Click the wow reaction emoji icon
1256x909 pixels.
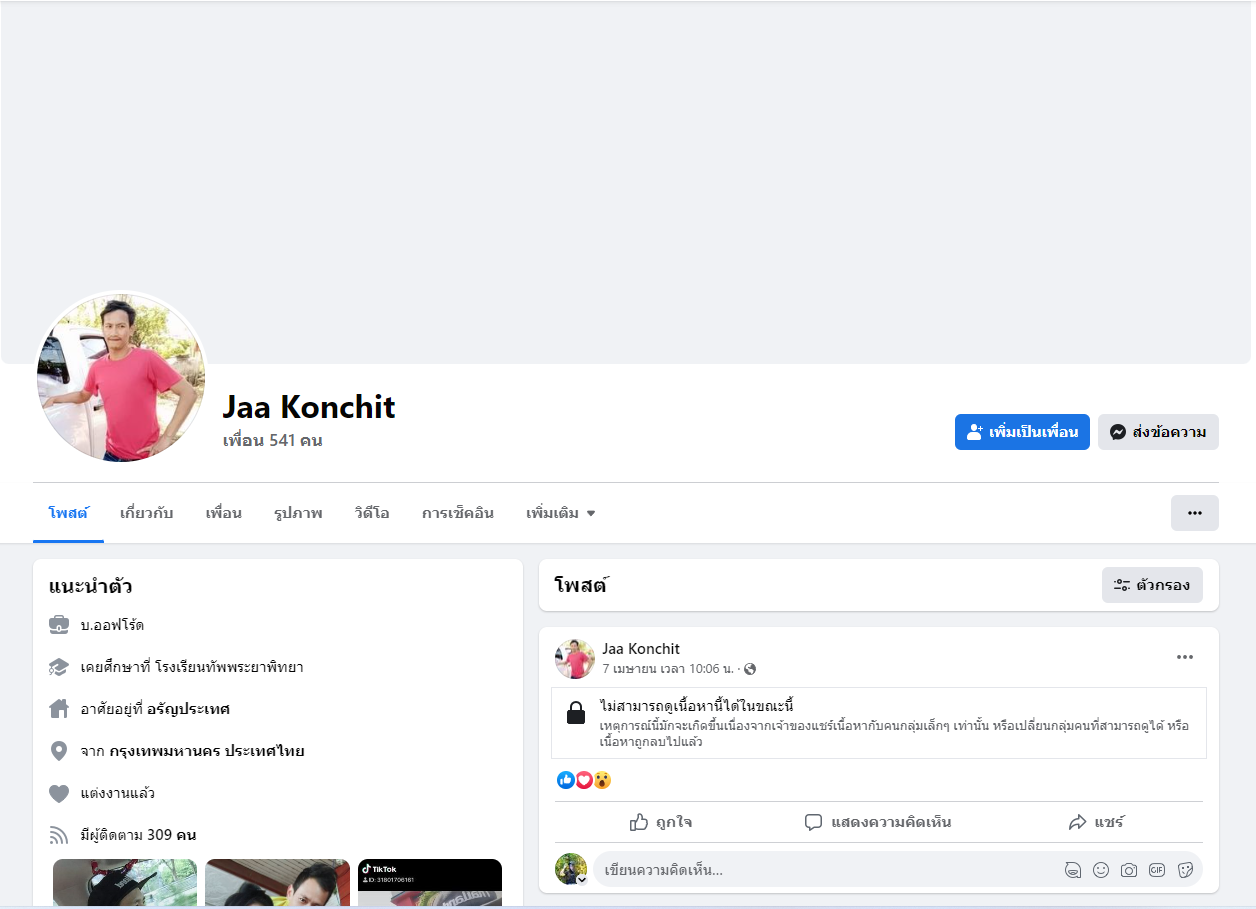pos(602,780)
